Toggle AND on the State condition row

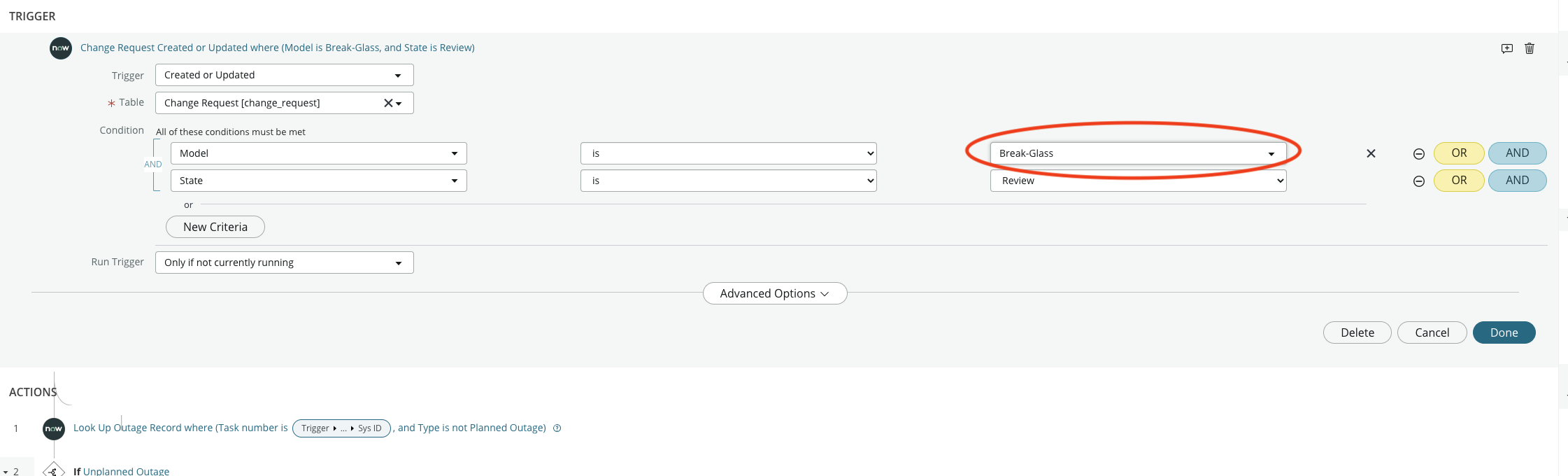(1516, 180)
